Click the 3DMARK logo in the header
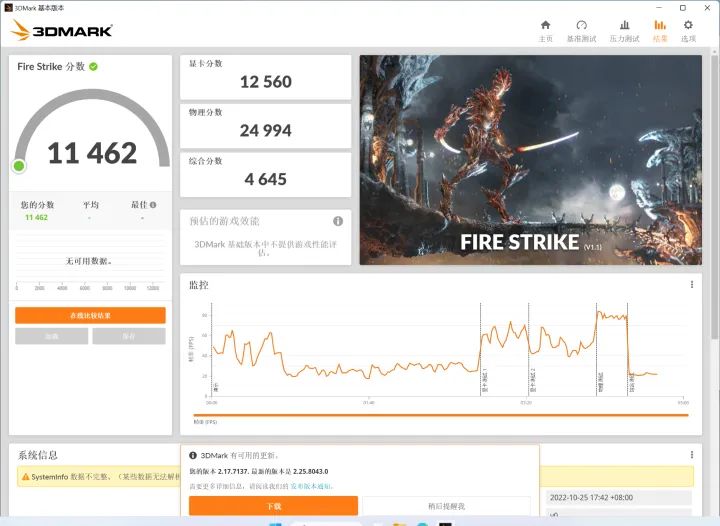The width and height of the screenshot is (720, 526). [61, 30]
